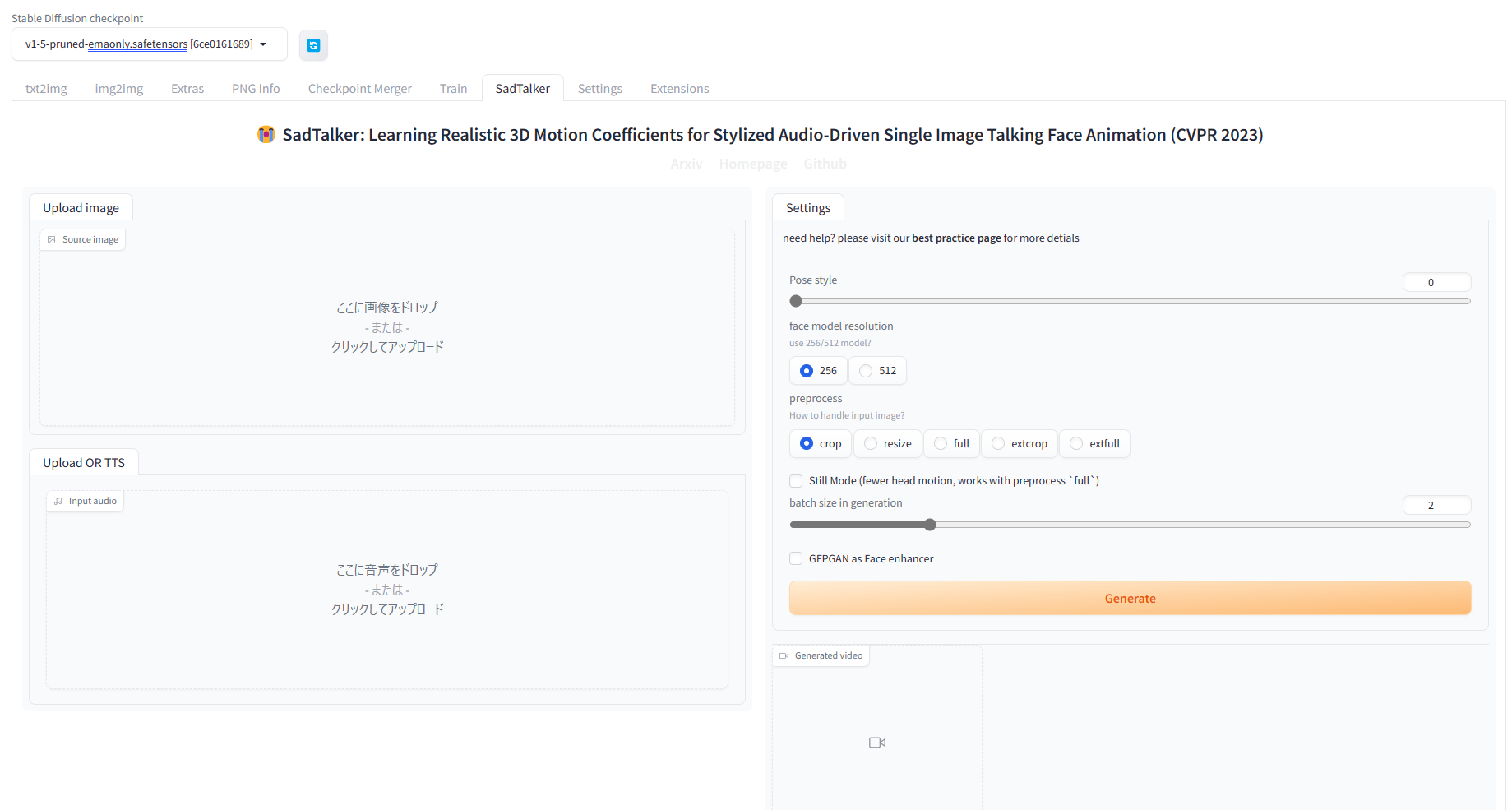
Task: Click the batch size number field
Action: pyautogui.click(x=1436, y=505)
